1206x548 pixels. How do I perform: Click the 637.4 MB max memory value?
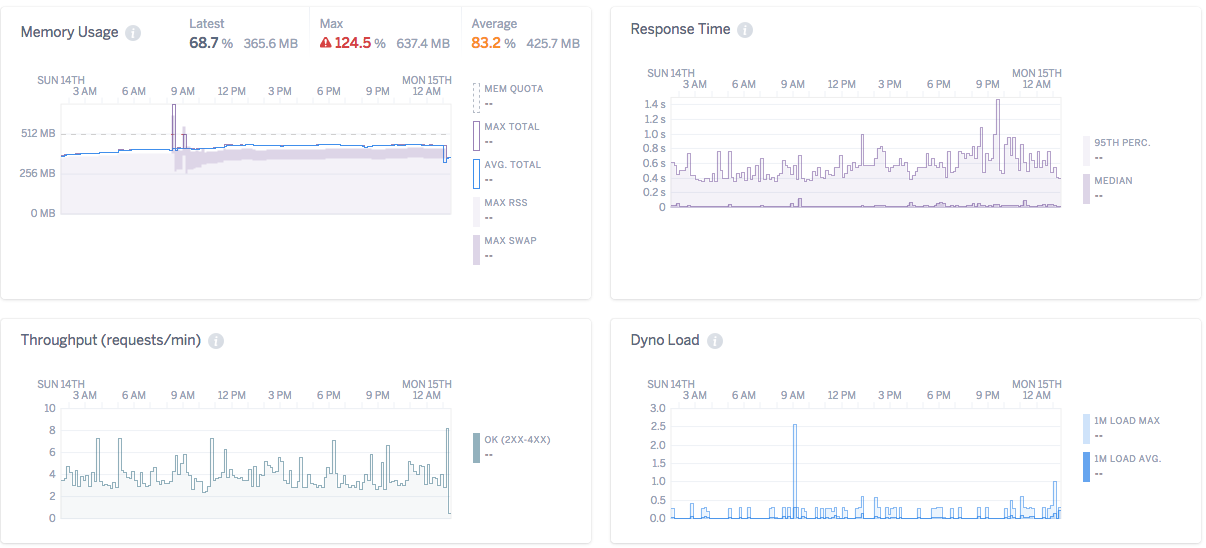point(423,44)
